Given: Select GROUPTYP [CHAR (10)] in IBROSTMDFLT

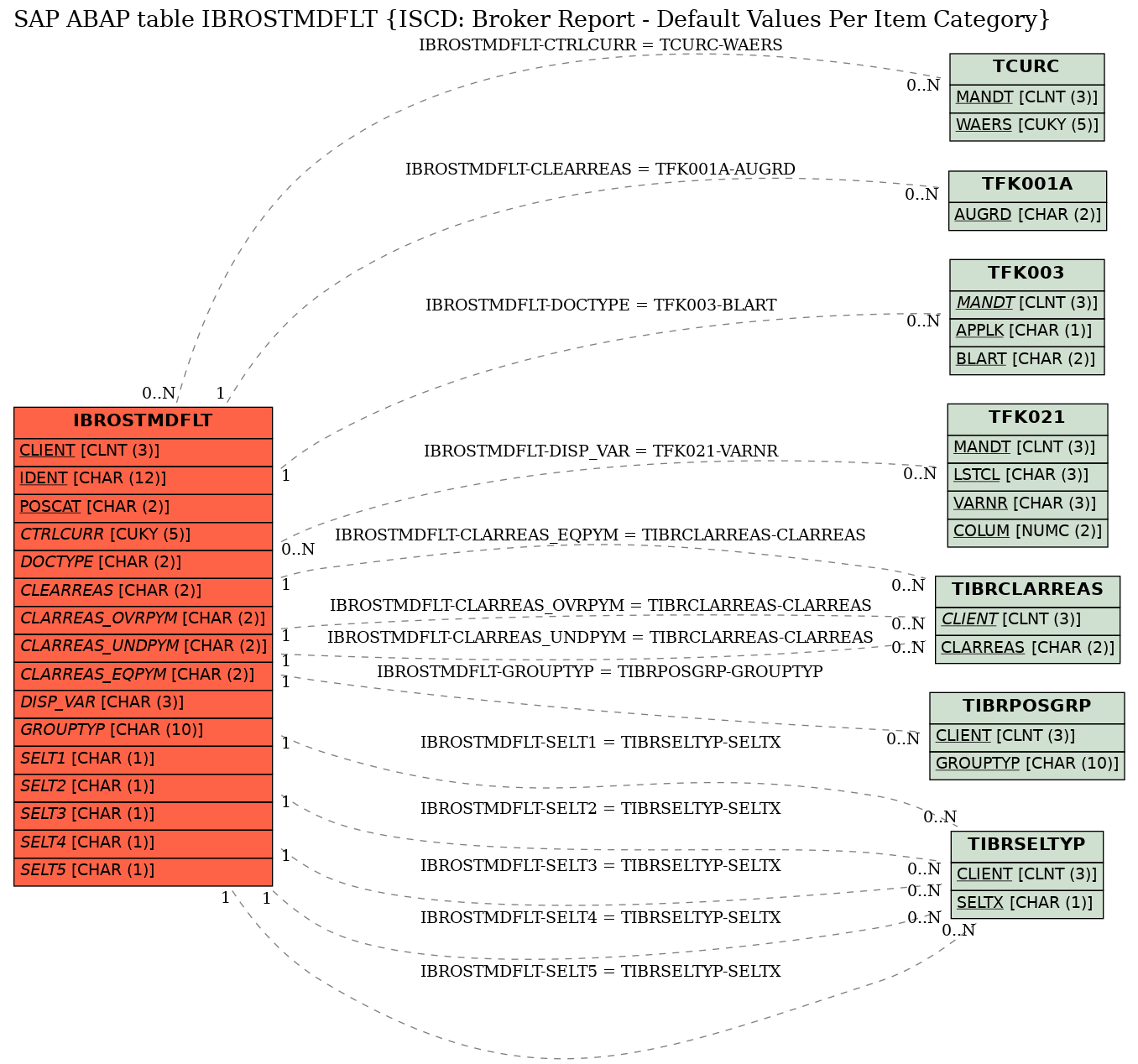Looking at the screenshot, I should [144, 731].
